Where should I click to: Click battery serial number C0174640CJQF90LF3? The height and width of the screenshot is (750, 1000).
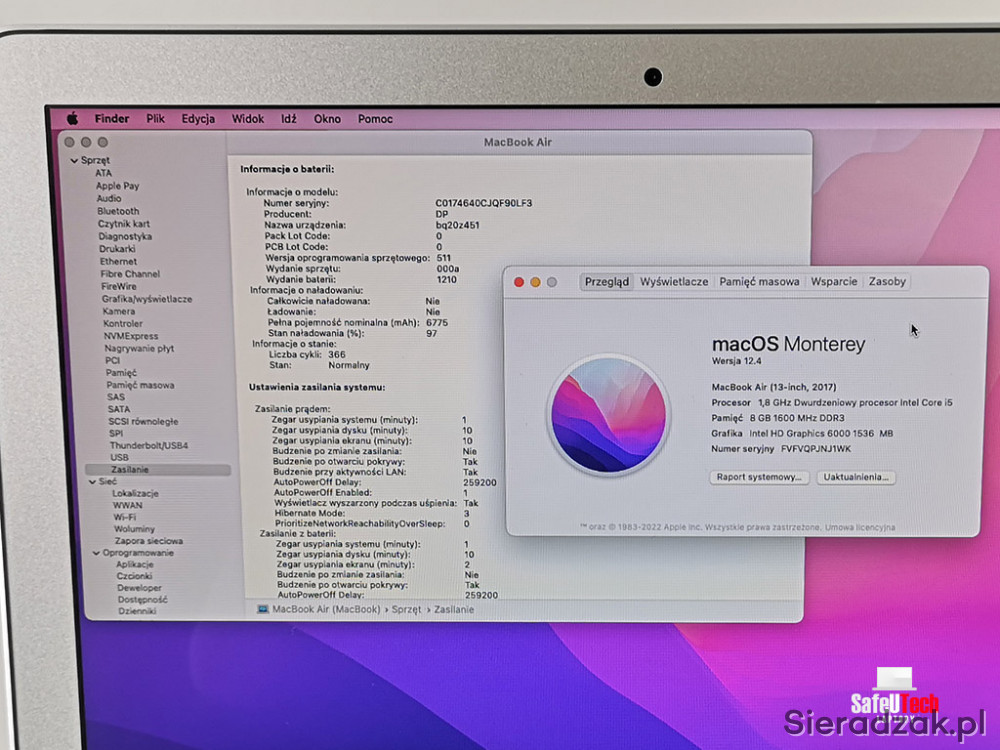[x=483, y=203]
